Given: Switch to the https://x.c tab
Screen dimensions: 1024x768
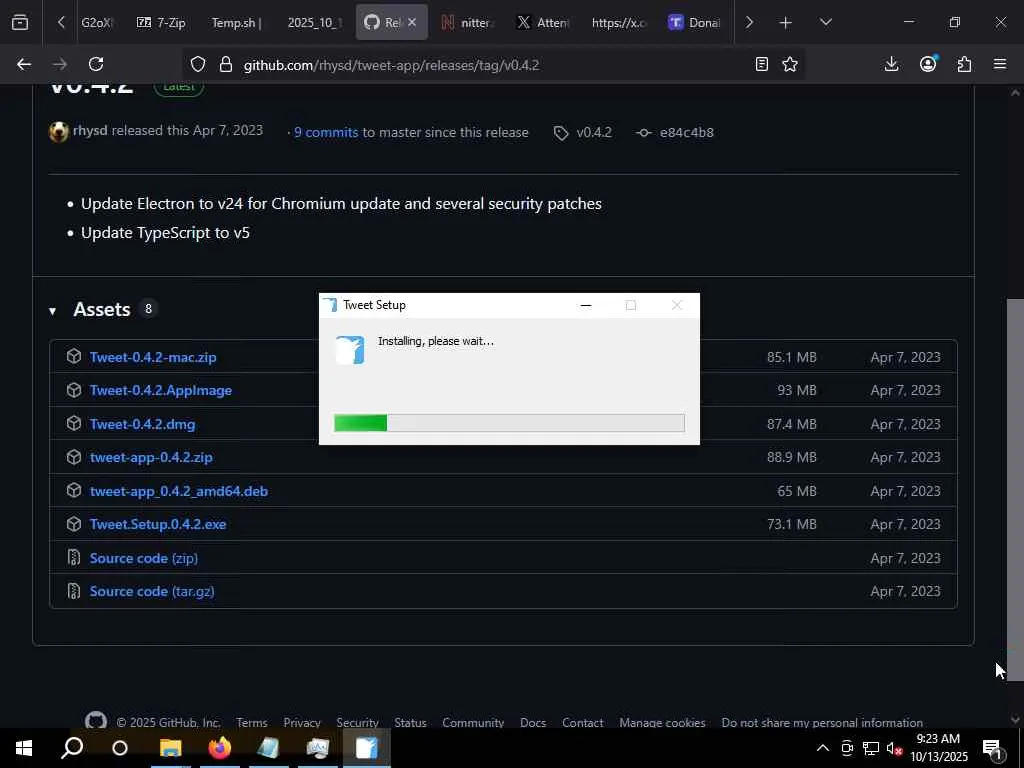Looking at the screenshot, I should click(618, 22).
